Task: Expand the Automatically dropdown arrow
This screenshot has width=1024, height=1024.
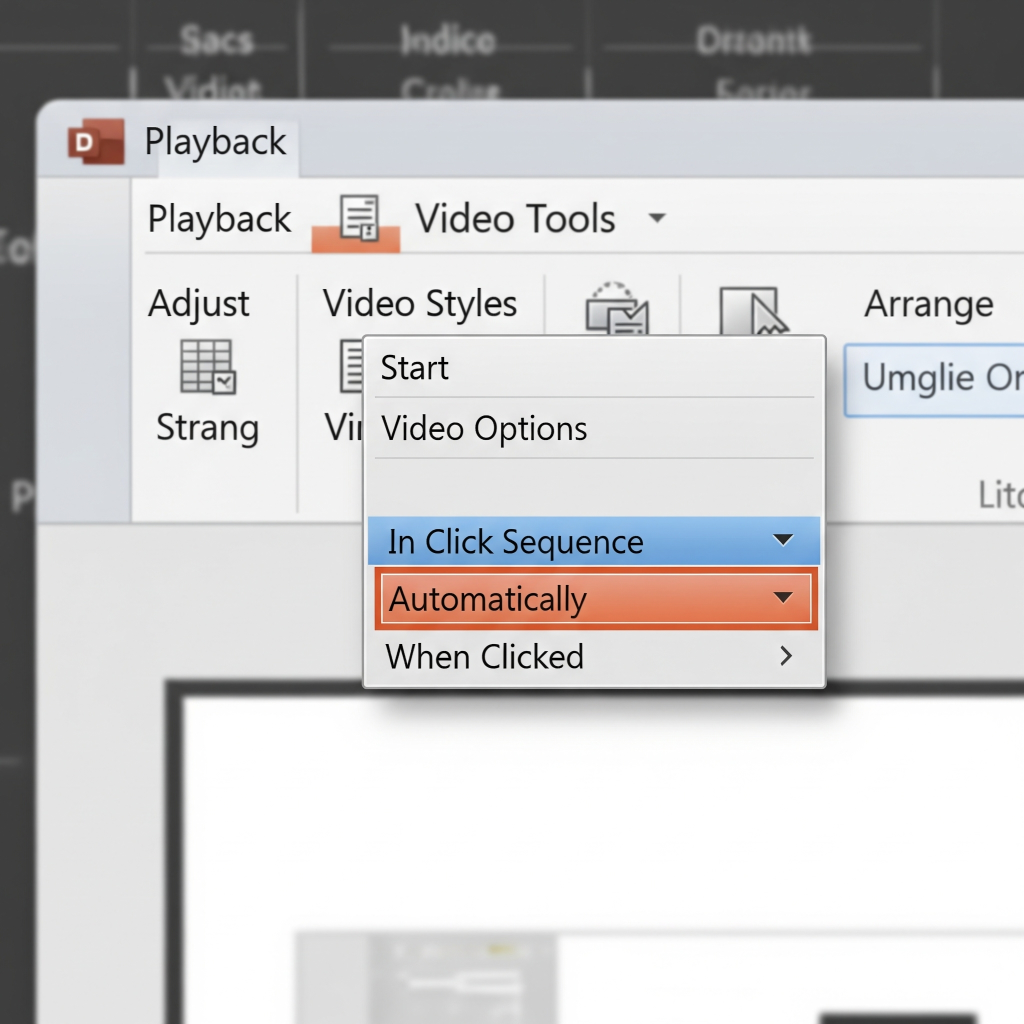Action: [783, 598]
